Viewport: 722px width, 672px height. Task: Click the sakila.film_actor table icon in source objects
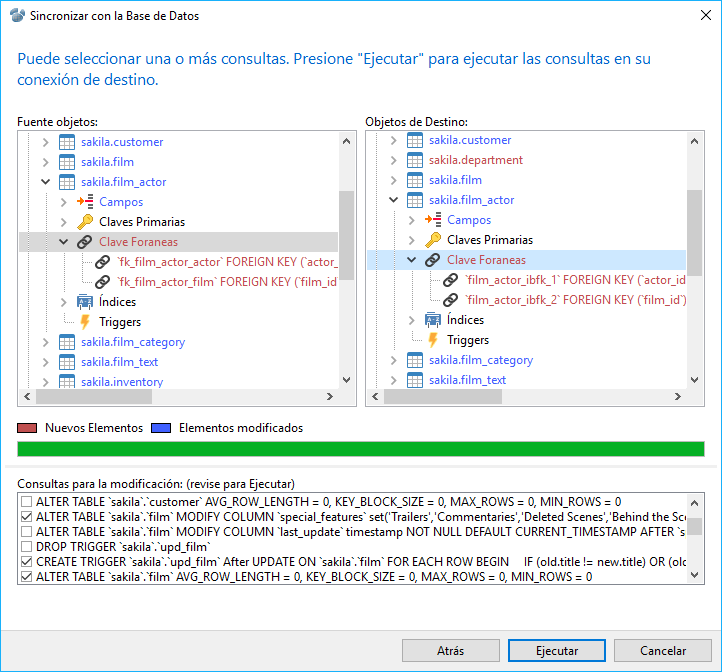click(67, 182)
